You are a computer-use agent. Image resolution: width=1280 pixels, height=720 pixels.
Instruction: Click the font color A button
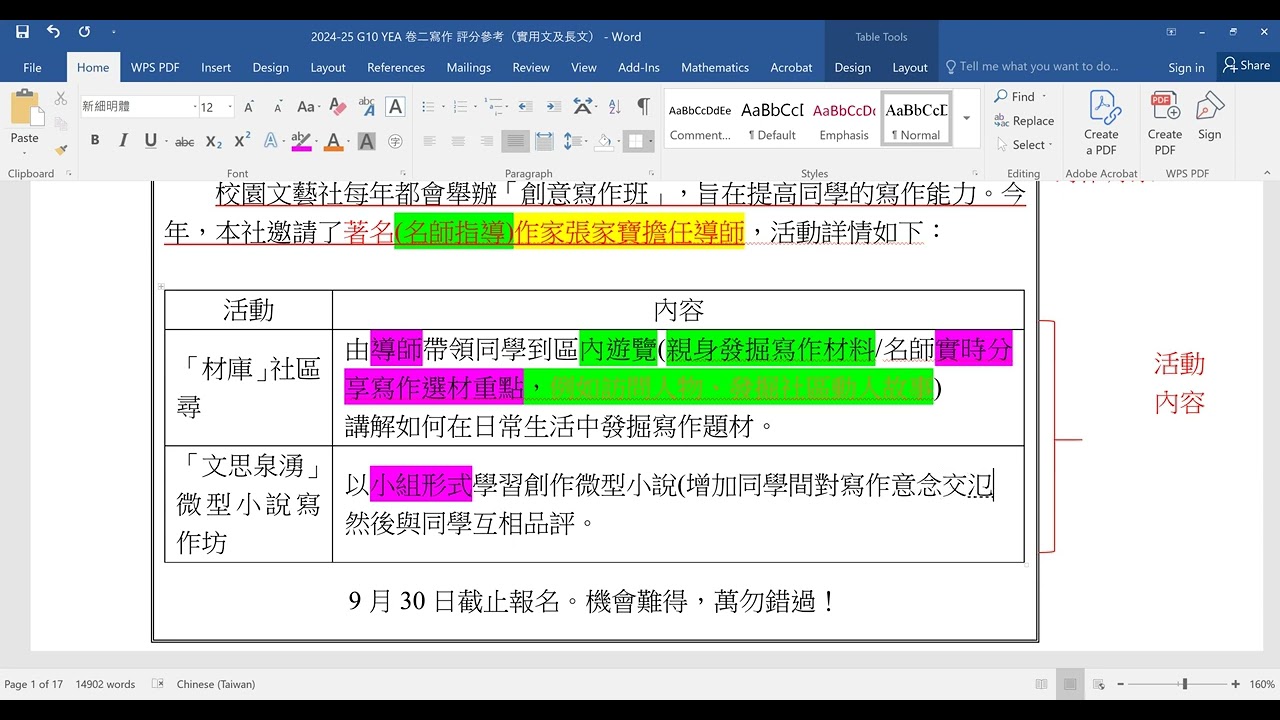[x=334, y=141]
